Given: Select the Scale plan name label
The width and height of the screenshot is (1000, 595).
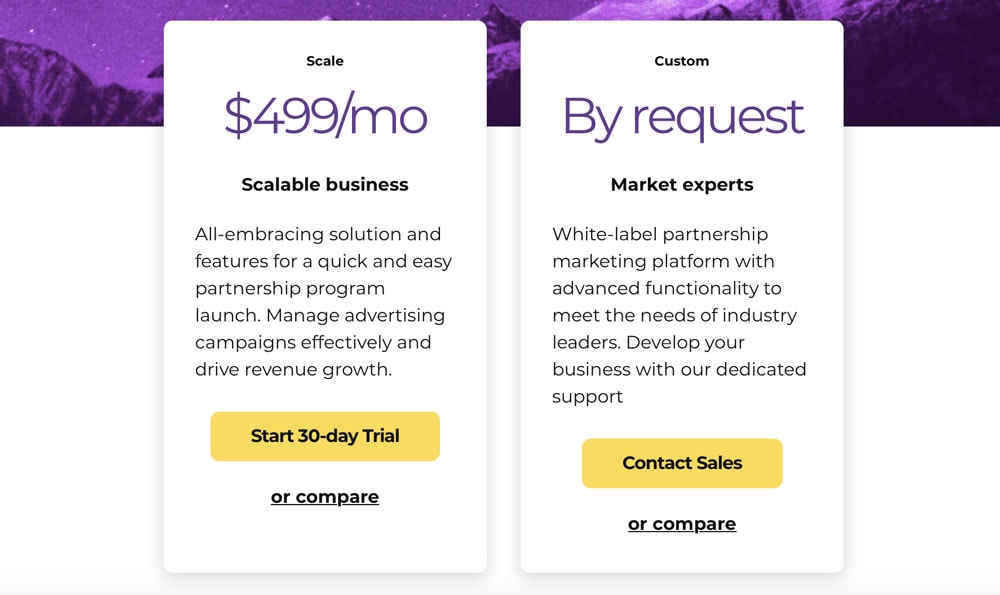Looking at the screenshot, I should 325,61.
